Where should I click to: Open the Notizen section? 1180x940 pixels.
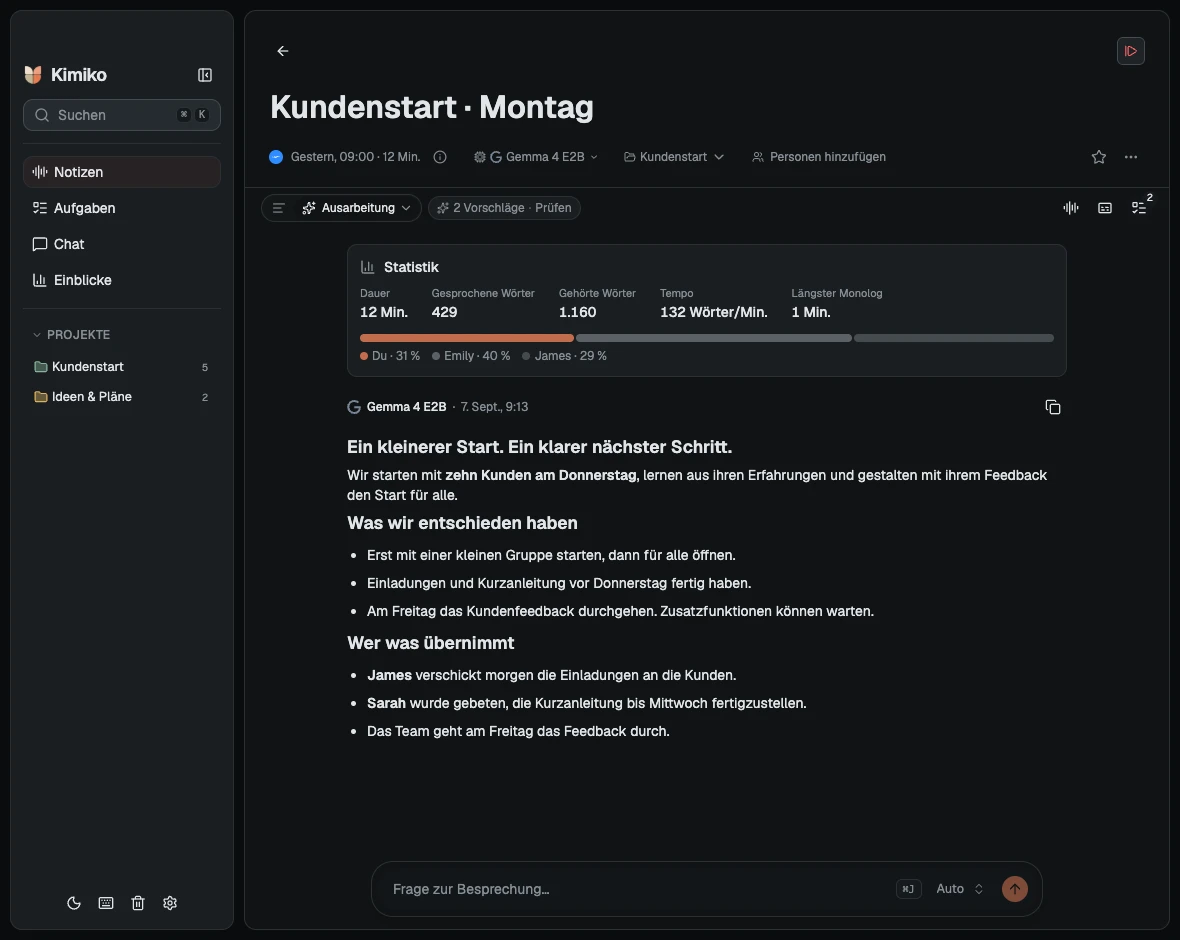coord(122,172)
